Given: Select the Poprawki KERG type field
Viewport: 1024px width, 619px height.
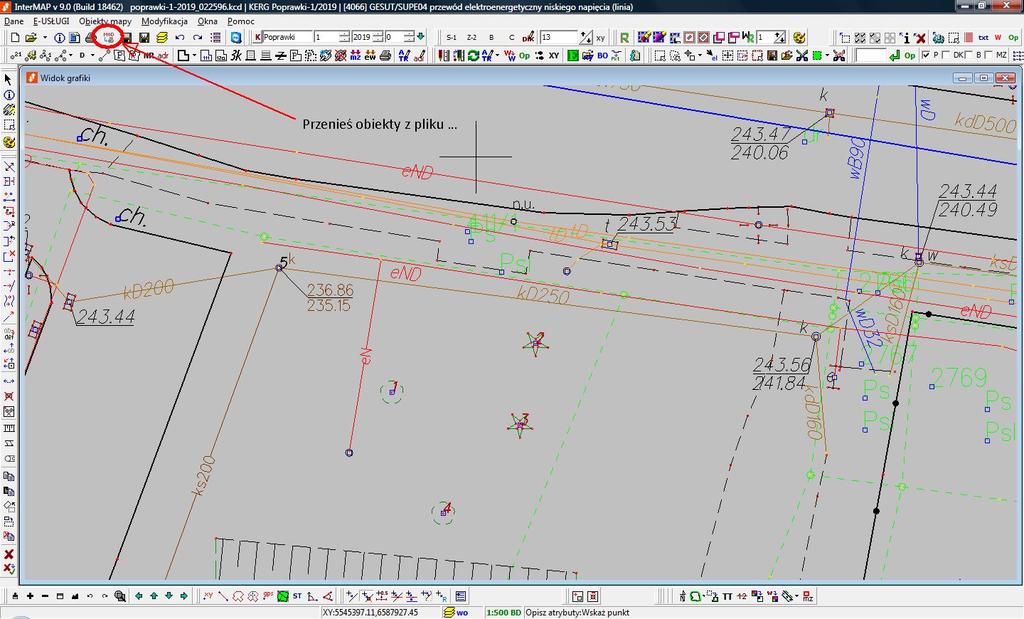Looking at the screenshot, I should click(x=287, y=37).
